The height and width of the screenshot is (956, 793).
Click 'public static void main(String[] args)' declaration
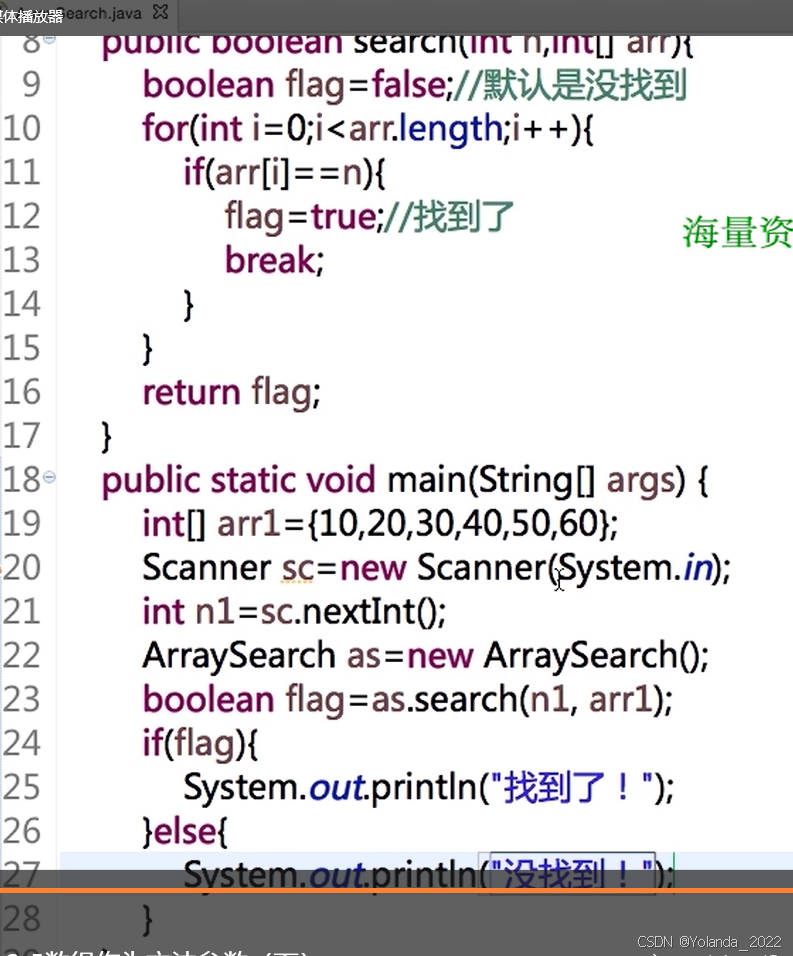[x=394, y=481]
